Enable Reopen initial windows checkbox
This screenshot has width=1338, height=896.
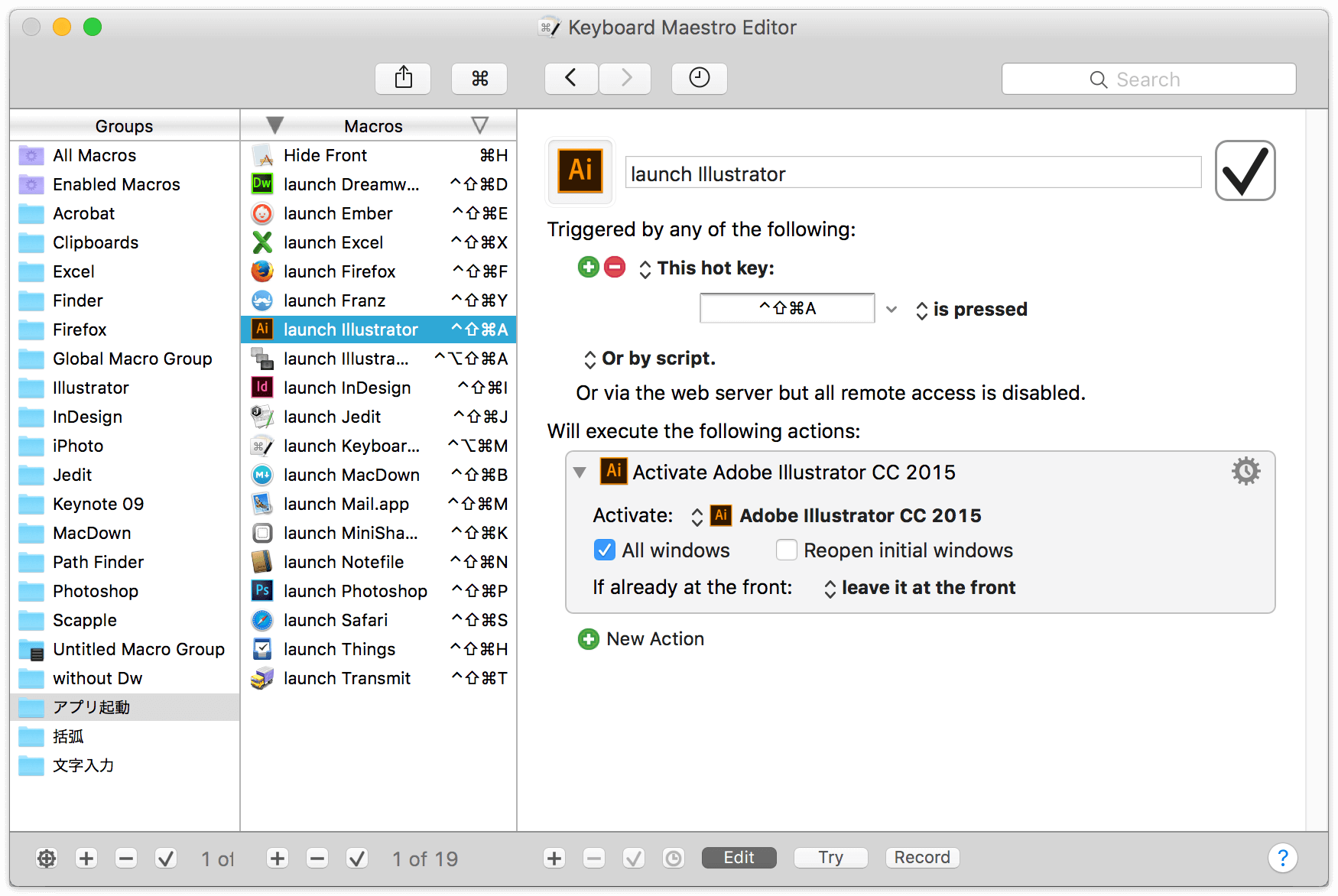787,550
